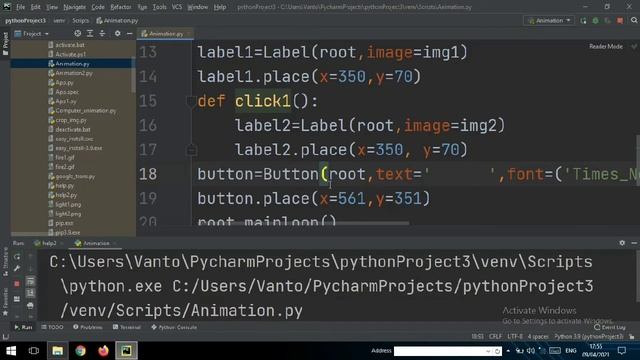
Task: Open Chrome from the taskbar
Action: tap(80, 351)
